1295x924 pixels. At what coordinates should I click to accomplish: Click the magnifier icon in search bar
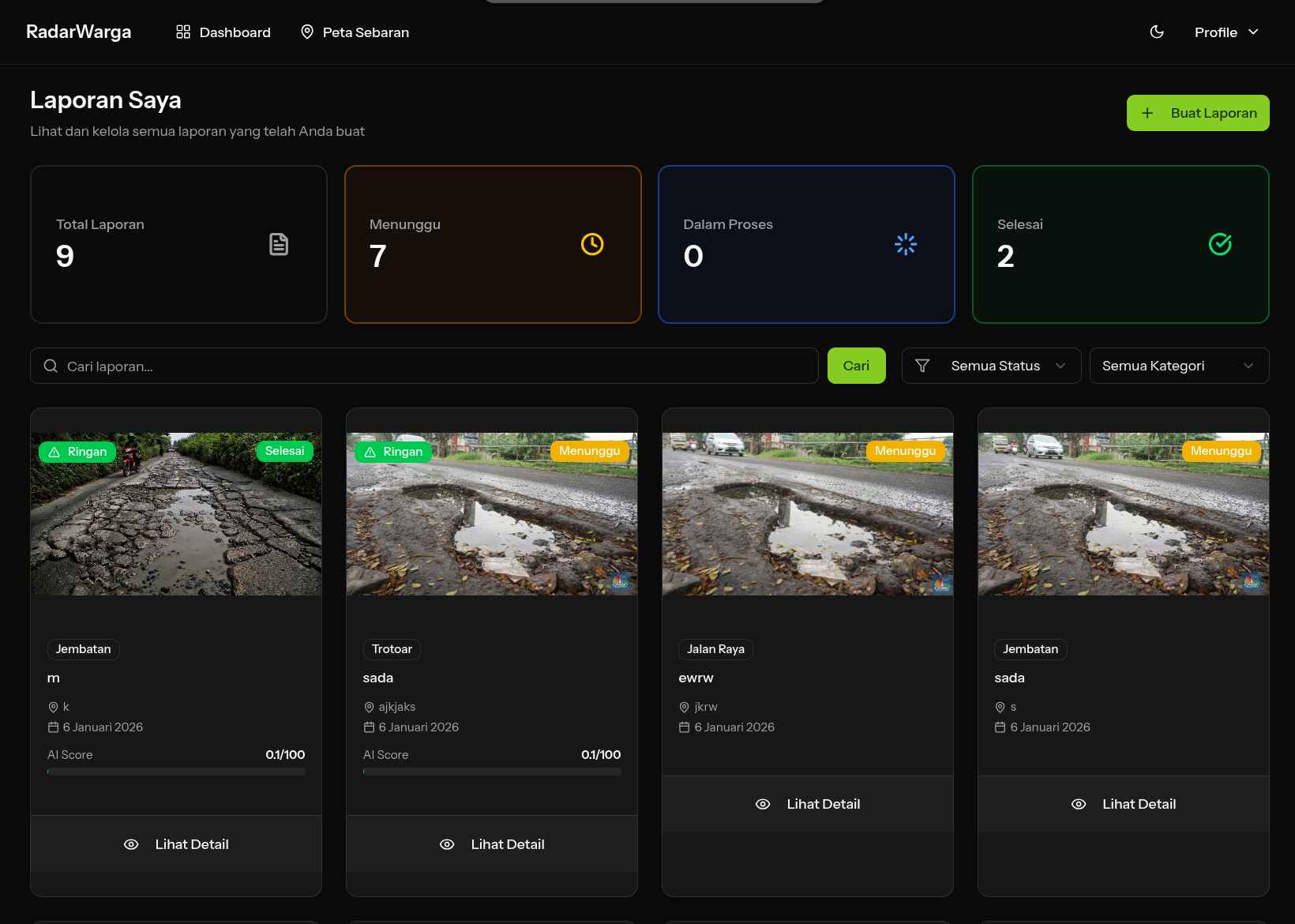coord(51,366)
